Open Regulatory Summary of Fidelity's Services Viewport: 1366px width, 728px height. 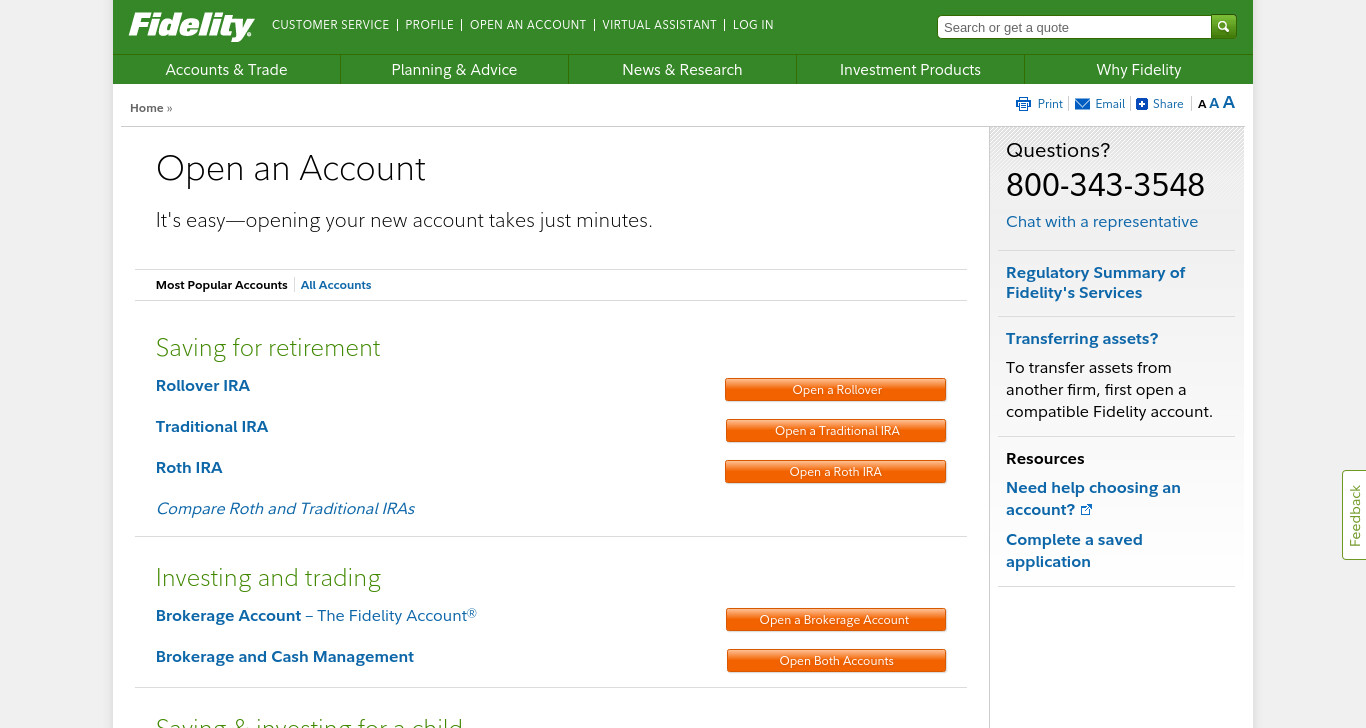1095,283
